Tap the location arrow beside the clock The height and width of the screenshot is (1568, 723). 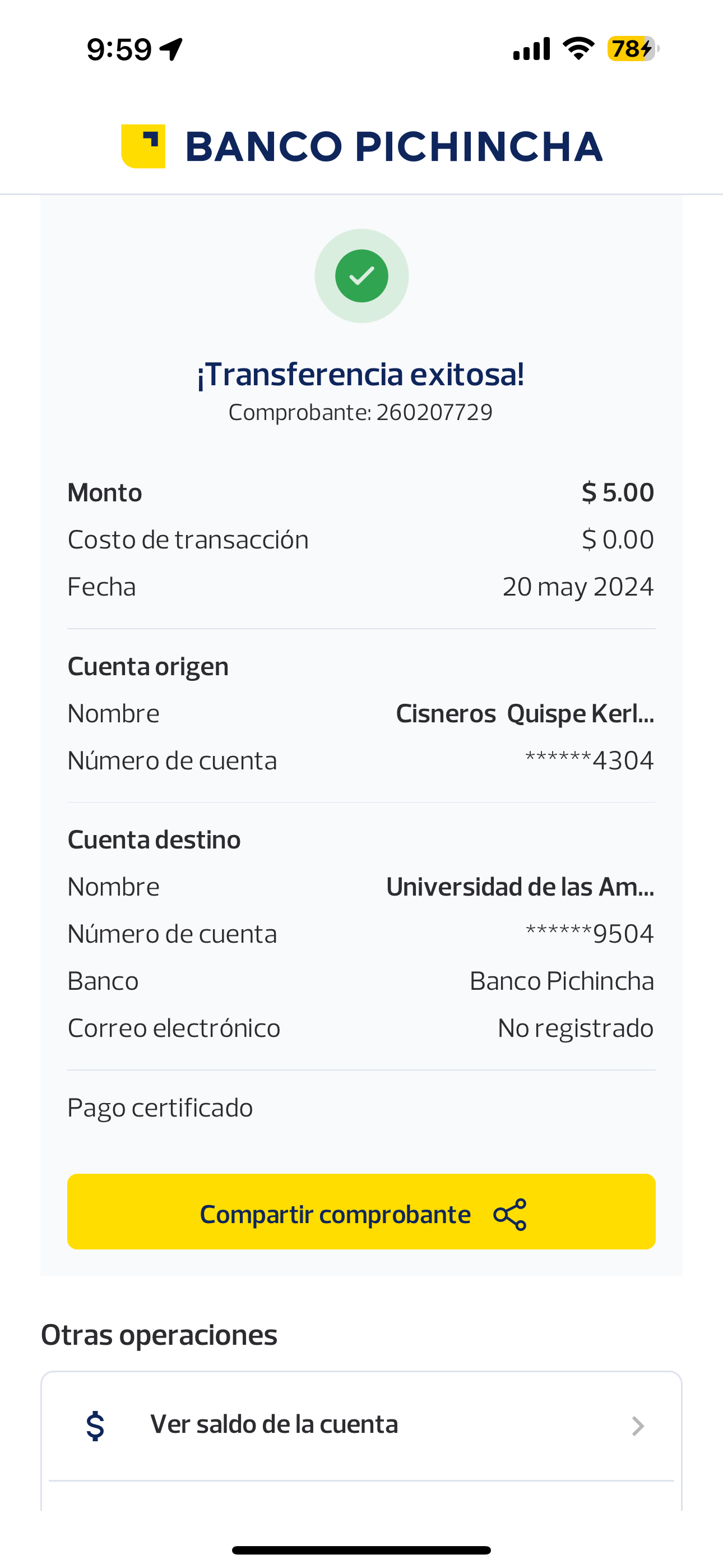tap(172, 49)
